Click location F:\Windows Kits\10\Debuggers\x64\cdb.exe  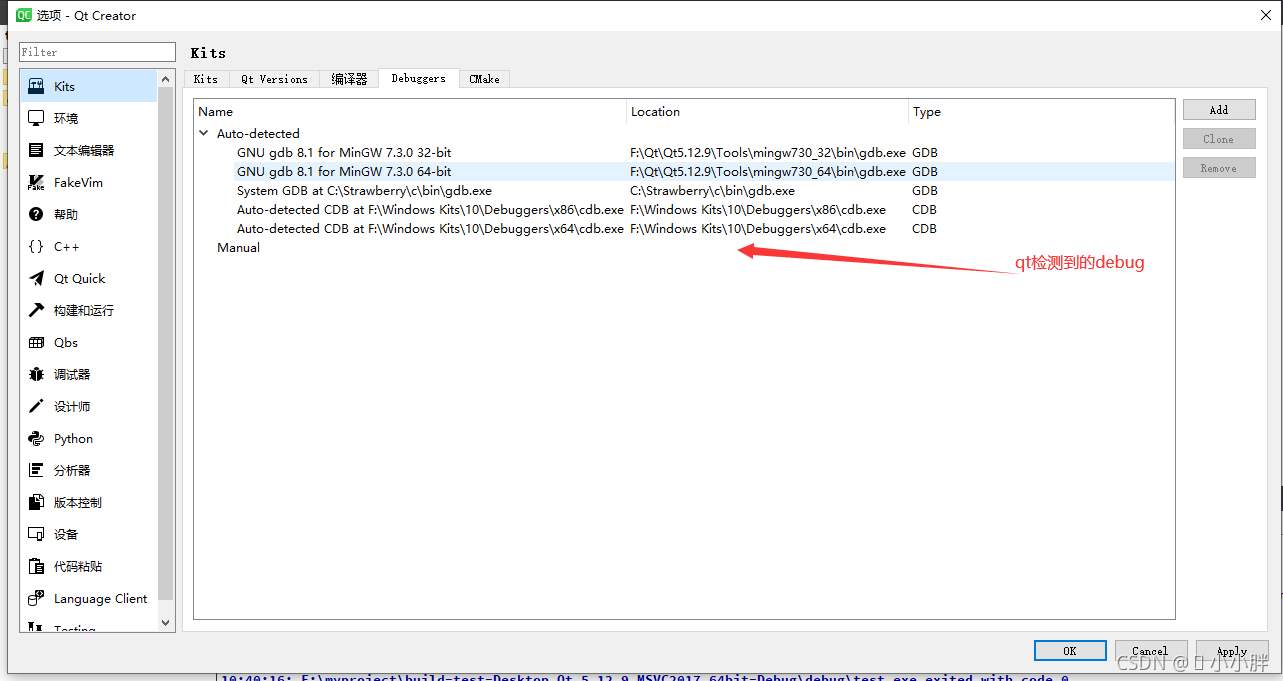[758, 229]
